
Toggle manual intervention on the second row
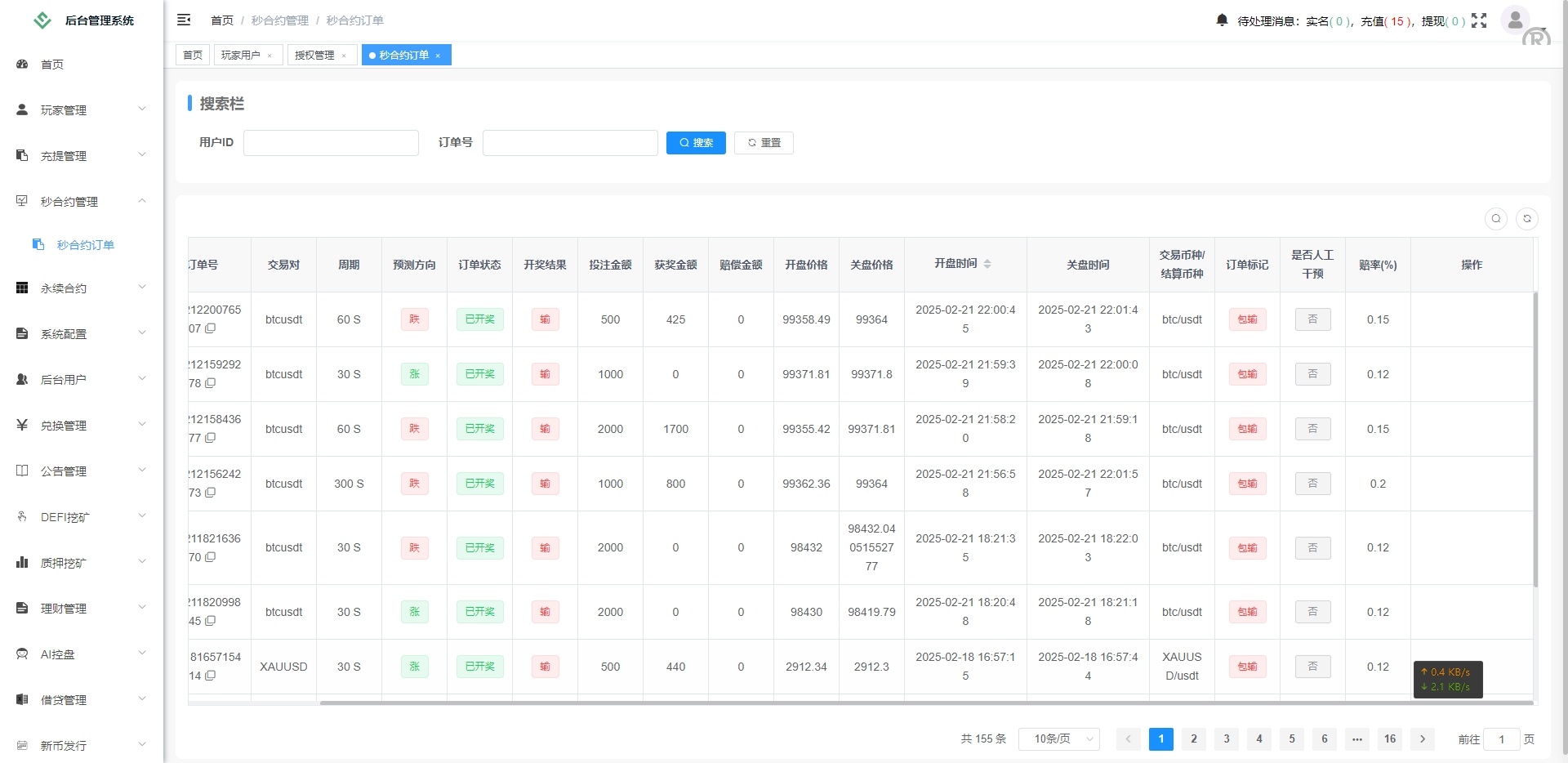(1312, 374)
